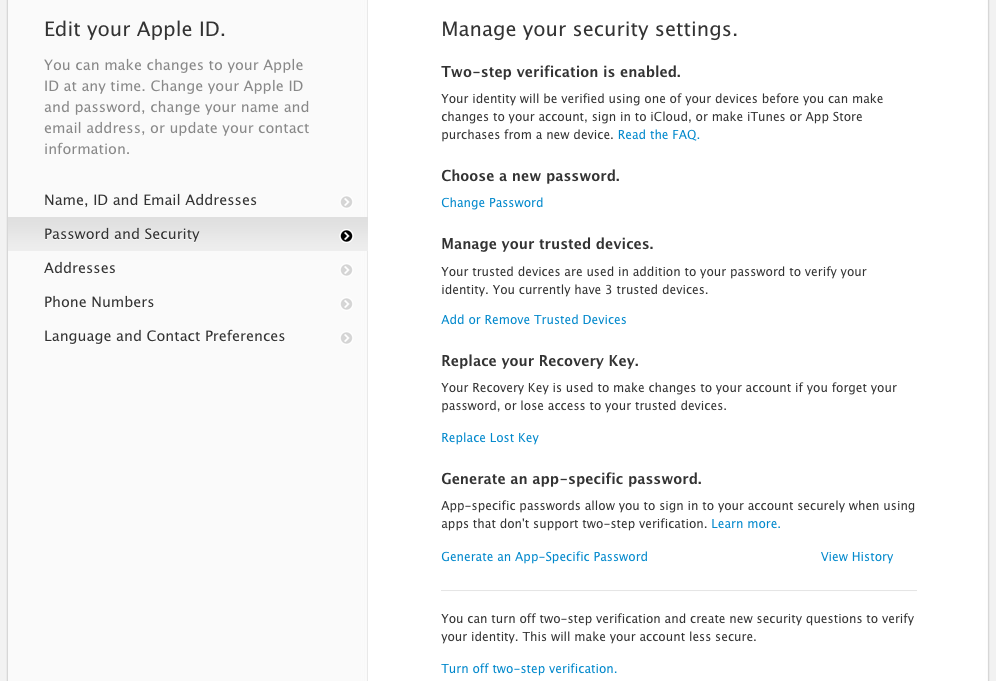Follow the Learn more link
Viewport: 996px width, 681px height.
[x=745, y=524]
